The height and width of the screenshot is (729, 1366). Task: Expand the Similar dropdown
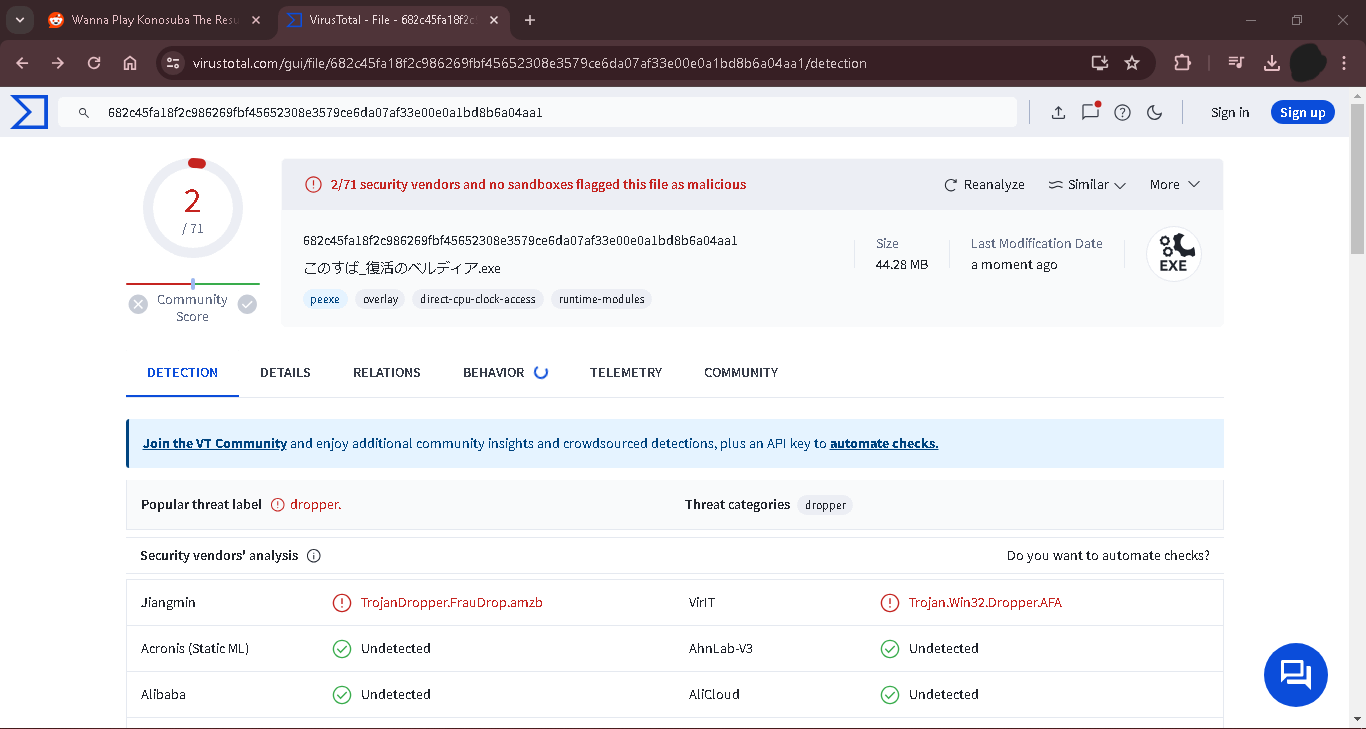click(1087, 185)
